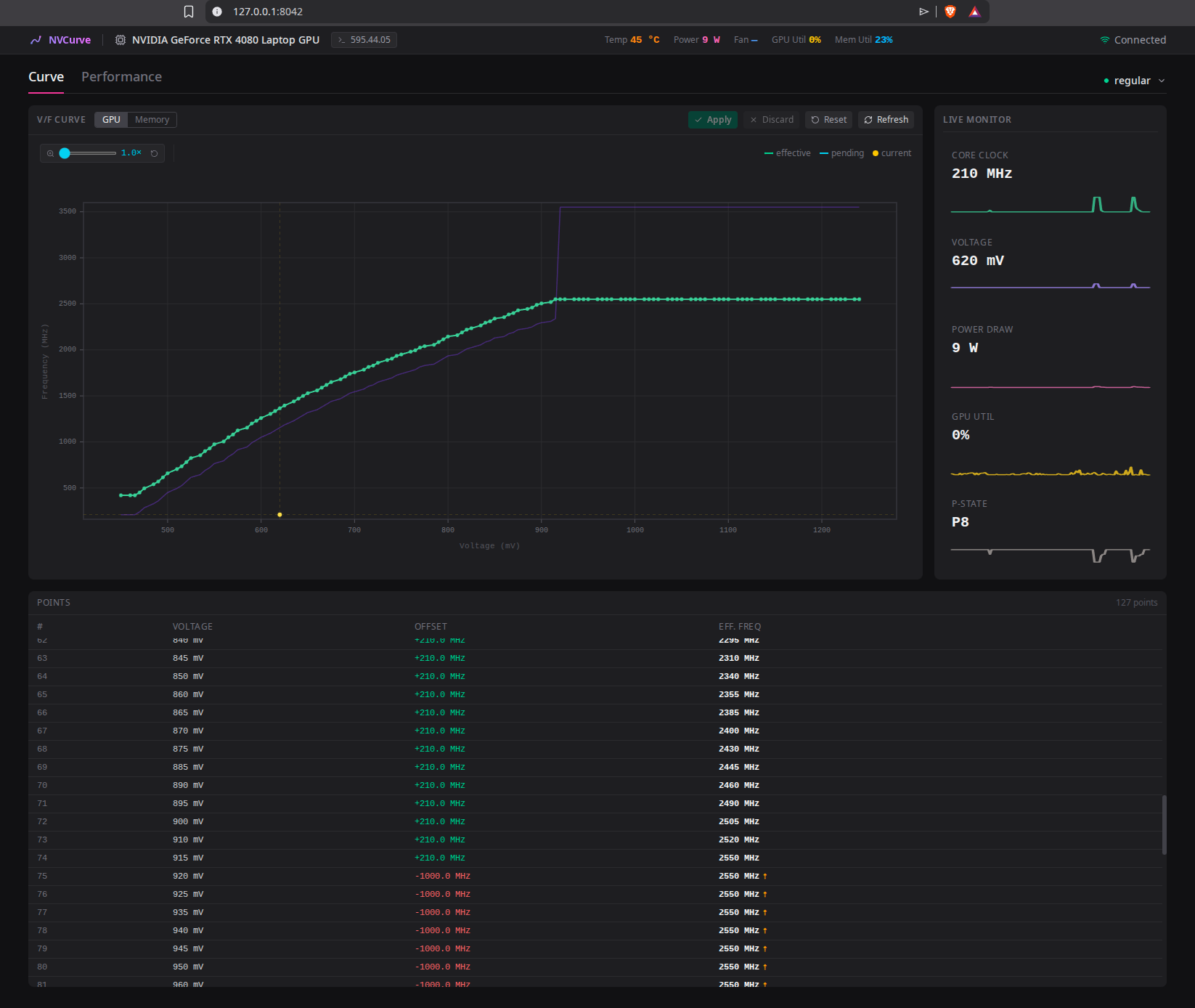The image size is (1195, 1008).
Task: Select the Curve tab
Action: [x=46, y=77]
